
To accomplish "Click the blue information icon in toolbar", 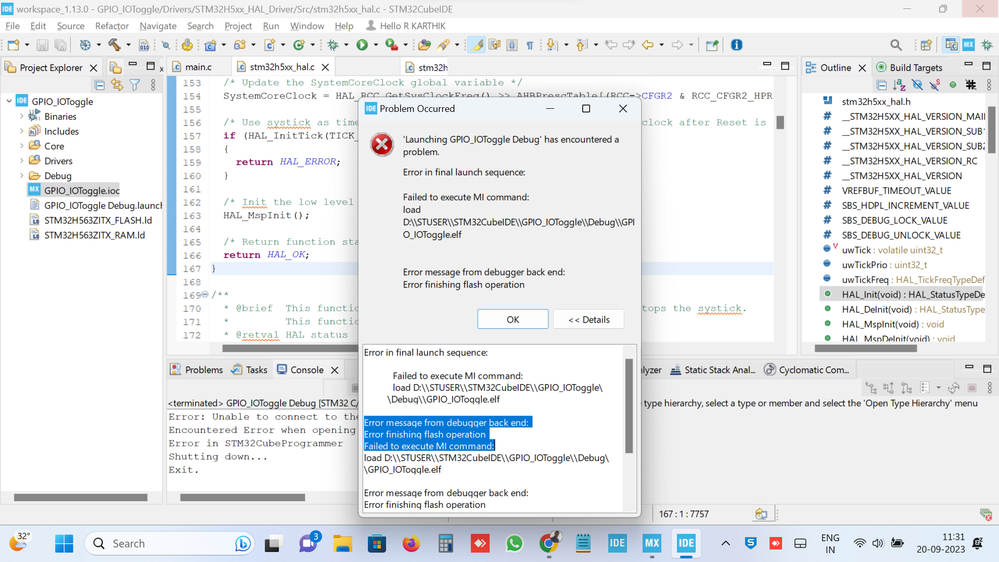I will tap(737, 45).
